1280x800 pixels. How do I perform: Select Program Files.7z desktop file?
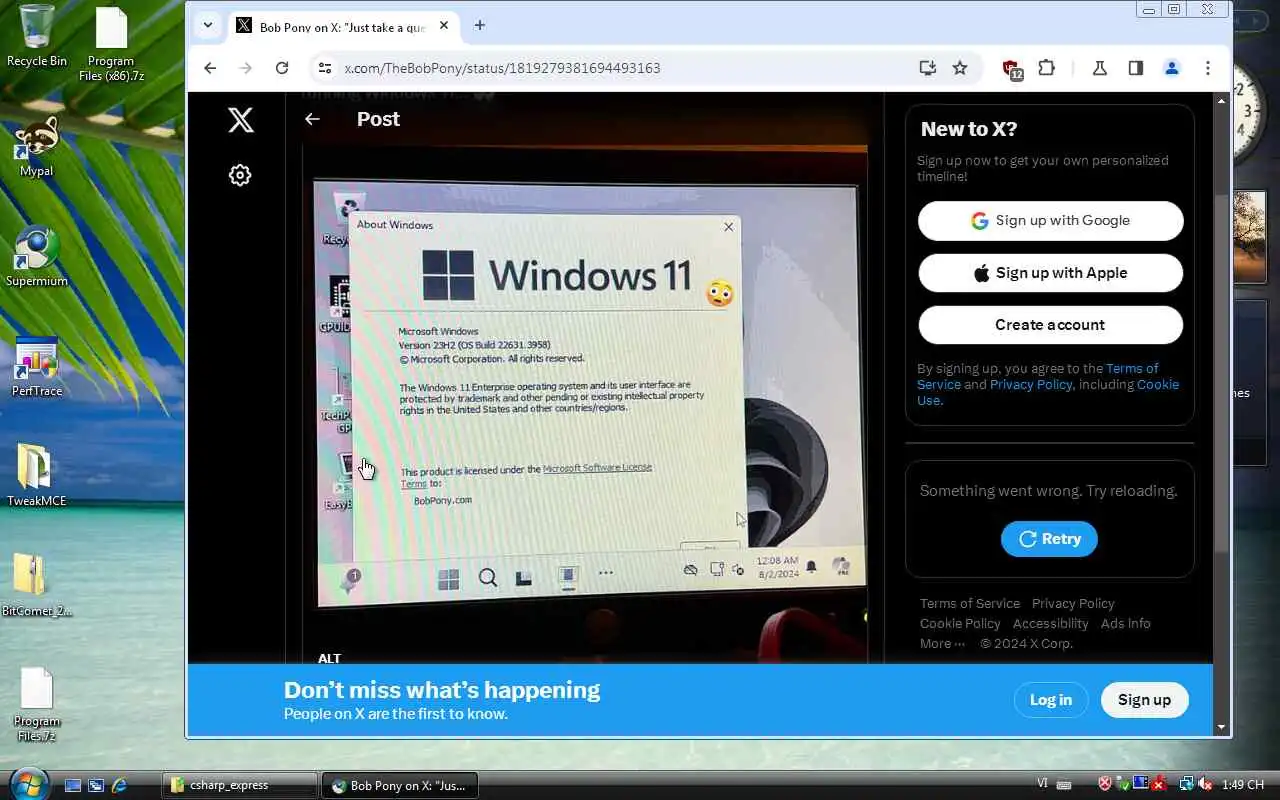[37, 705]
